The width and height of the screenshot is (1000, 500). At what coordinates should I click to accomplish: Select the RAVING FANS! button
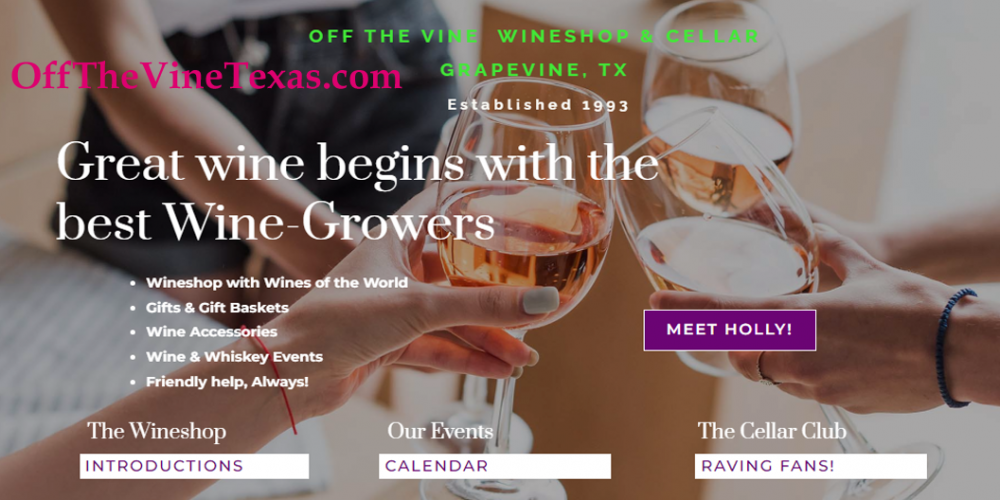[811, 466]
